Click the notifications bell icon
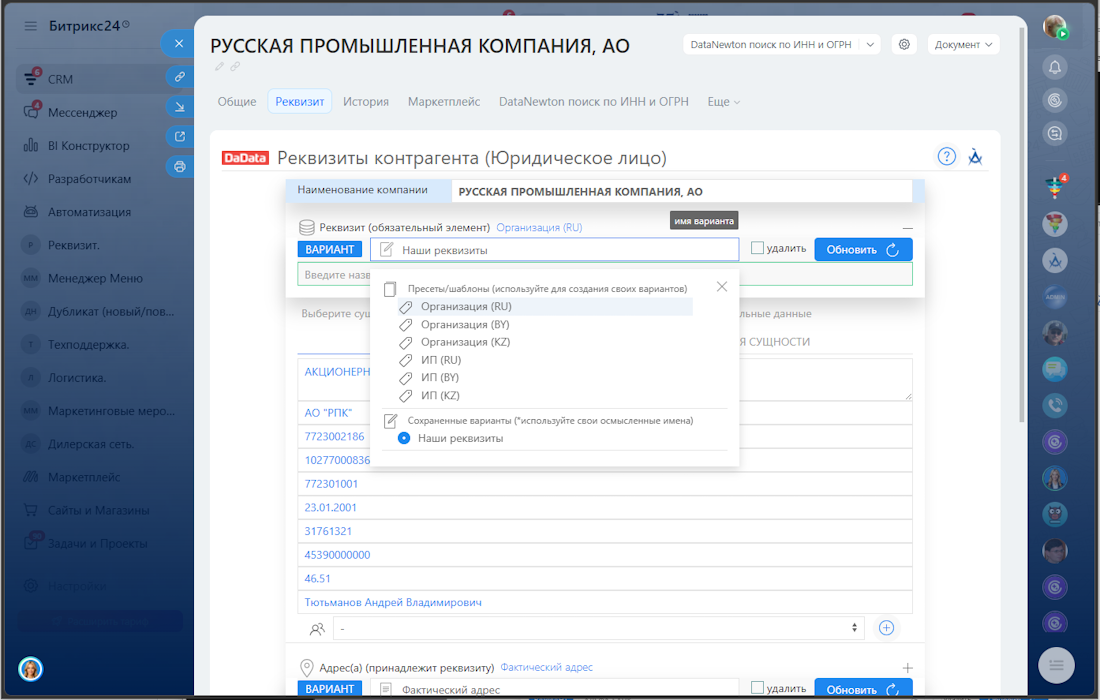 click(x=1054, y=68)
